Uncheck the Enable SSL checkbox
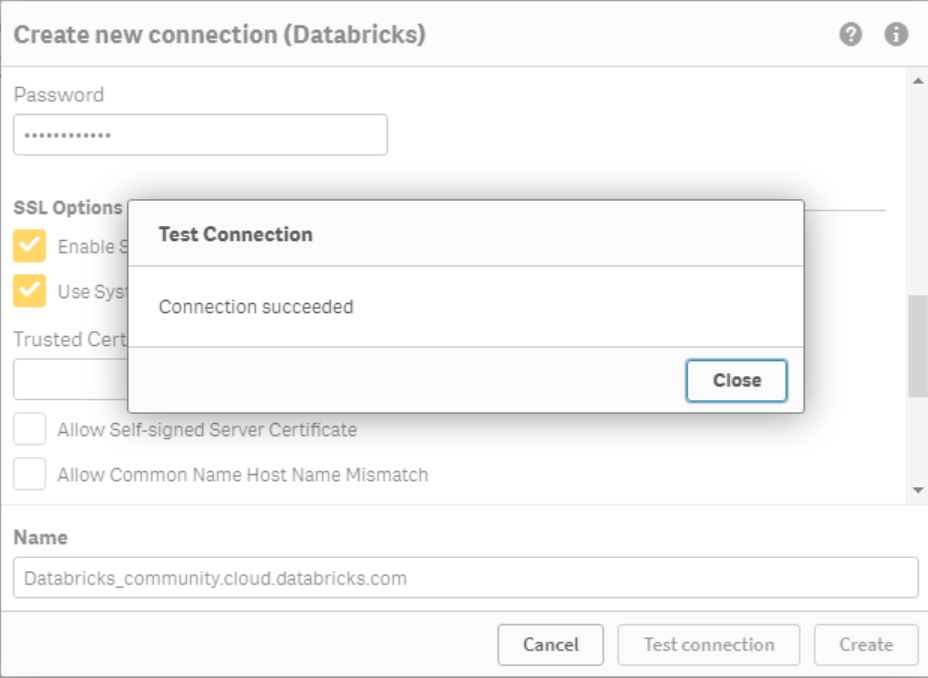Screen dimensions: 928x678 tap(30, 246)
